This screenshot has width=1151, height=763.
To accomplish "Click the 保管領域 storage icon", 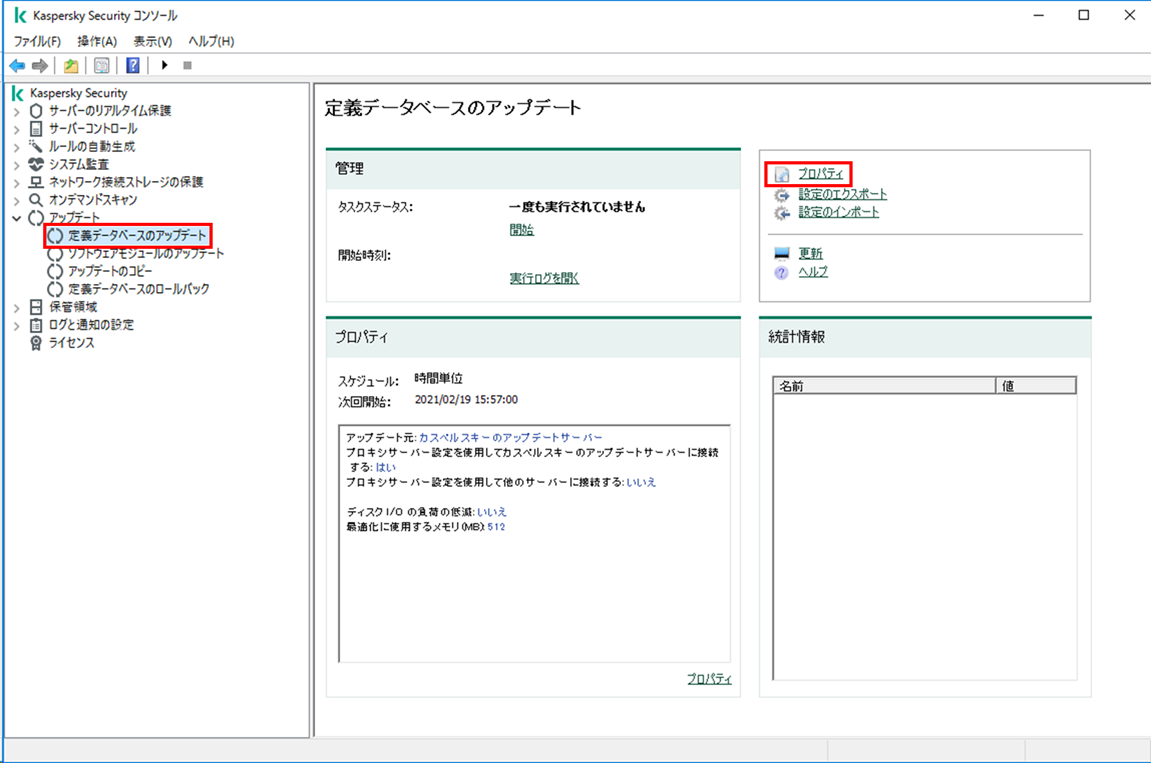I will pyautogui.click(x=36, y=307).
